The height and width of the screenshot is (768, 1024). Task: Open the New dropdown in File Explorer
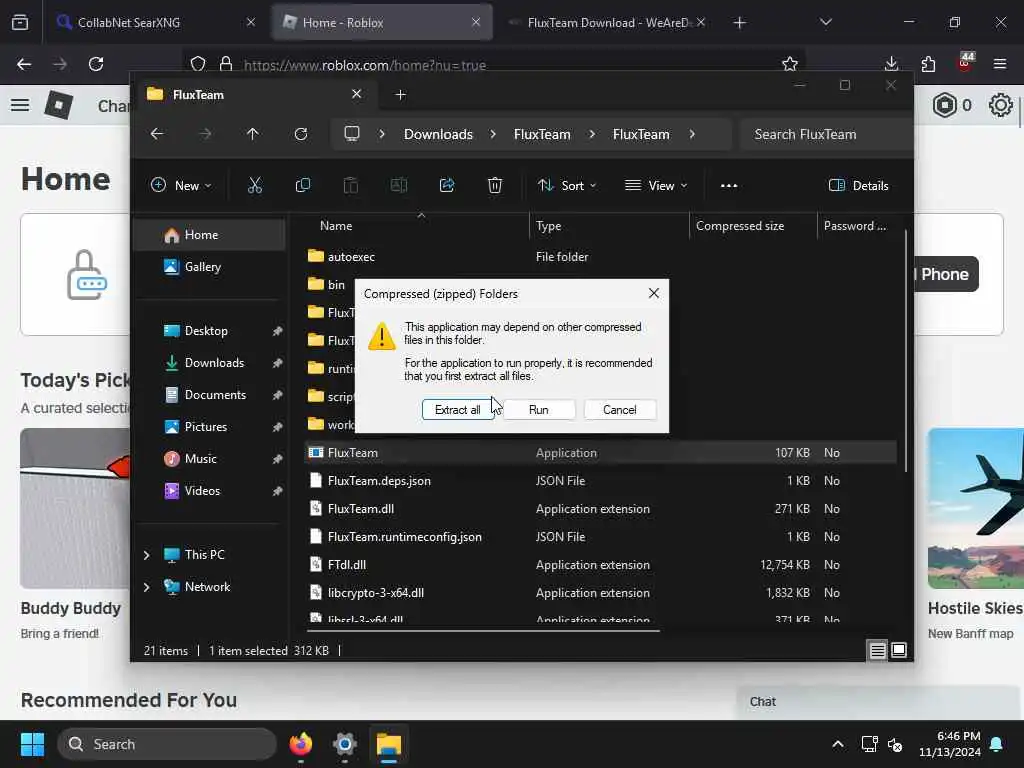(x=181, y=185)
